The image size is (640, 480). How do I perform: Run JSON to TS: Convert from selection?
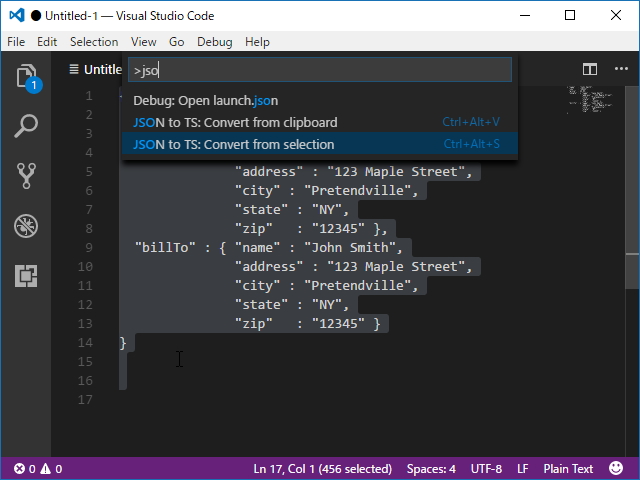pyautogui.click(x=320, y=144)
